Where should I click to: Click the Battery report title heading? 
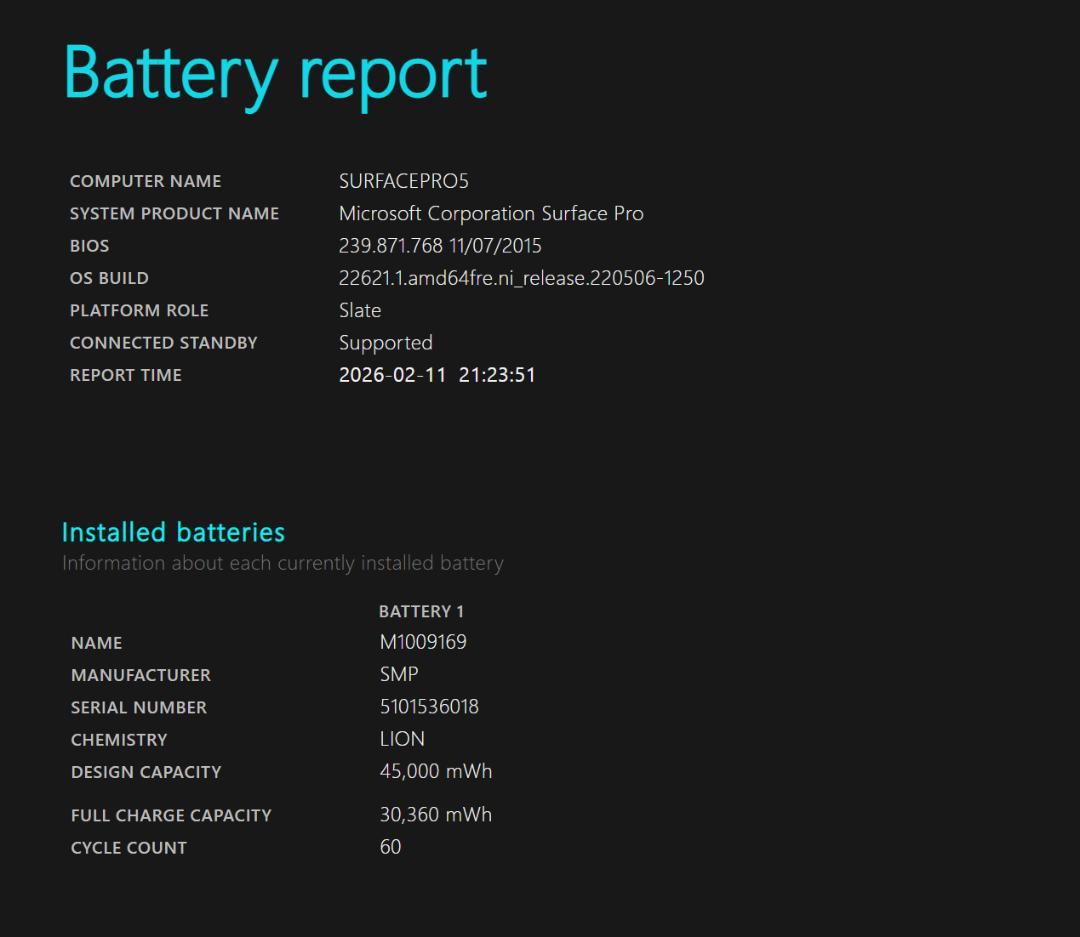click(275, 74)
